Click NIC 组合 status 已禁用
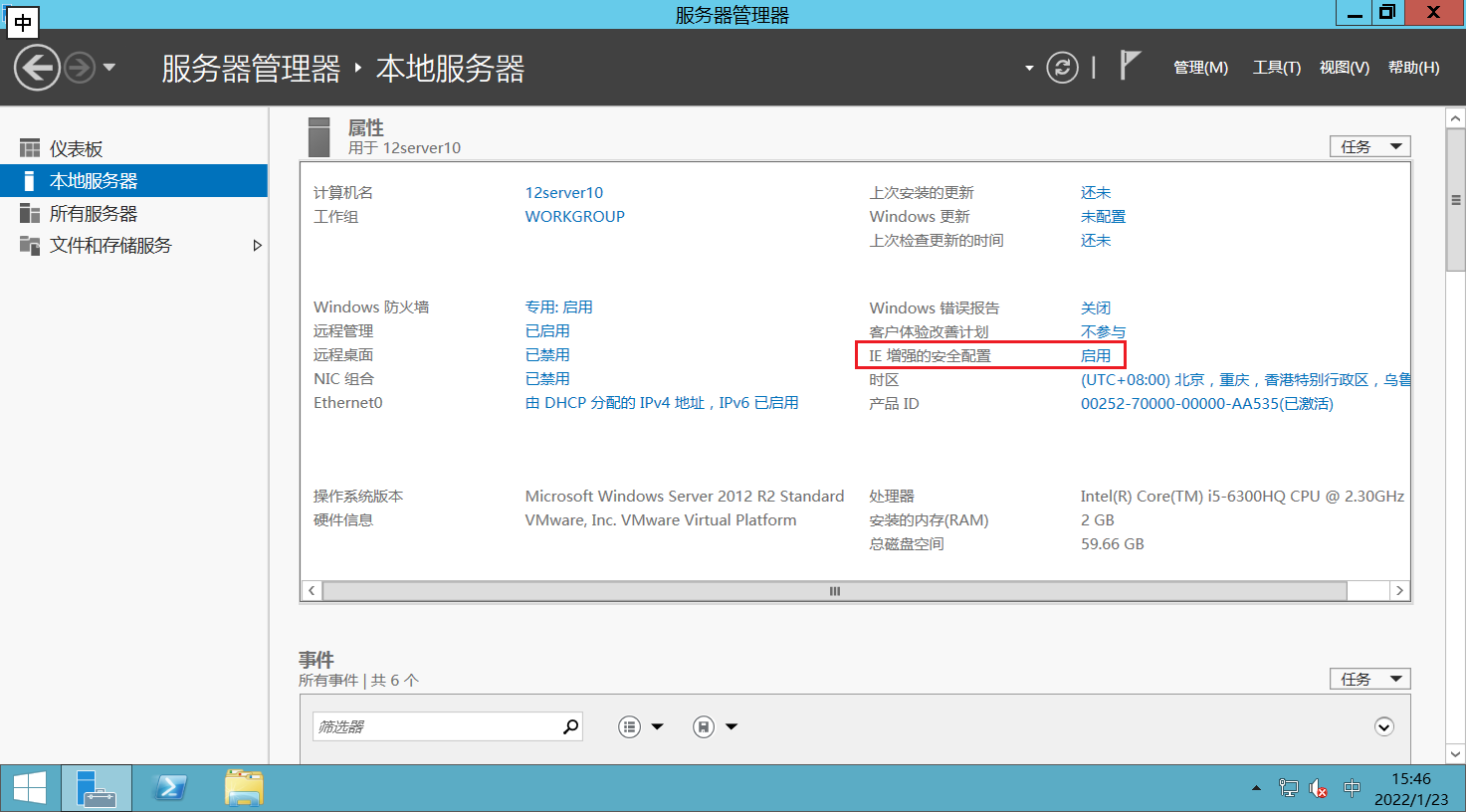 point(547,379)
